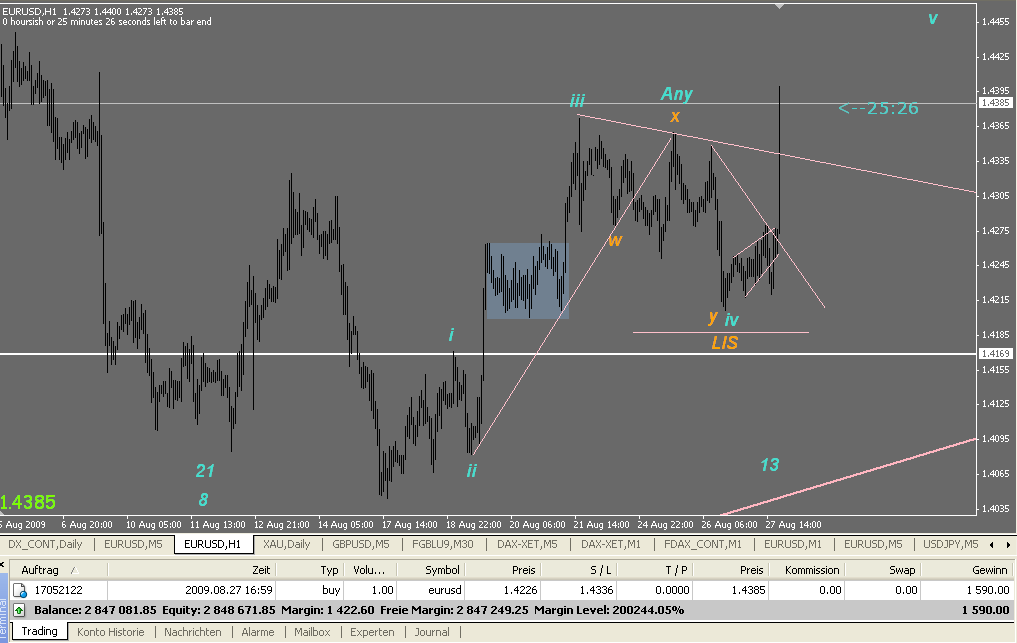Click the Symbol column header
This screenshot has height=643, width=1017.
click(x=441, y=569)
